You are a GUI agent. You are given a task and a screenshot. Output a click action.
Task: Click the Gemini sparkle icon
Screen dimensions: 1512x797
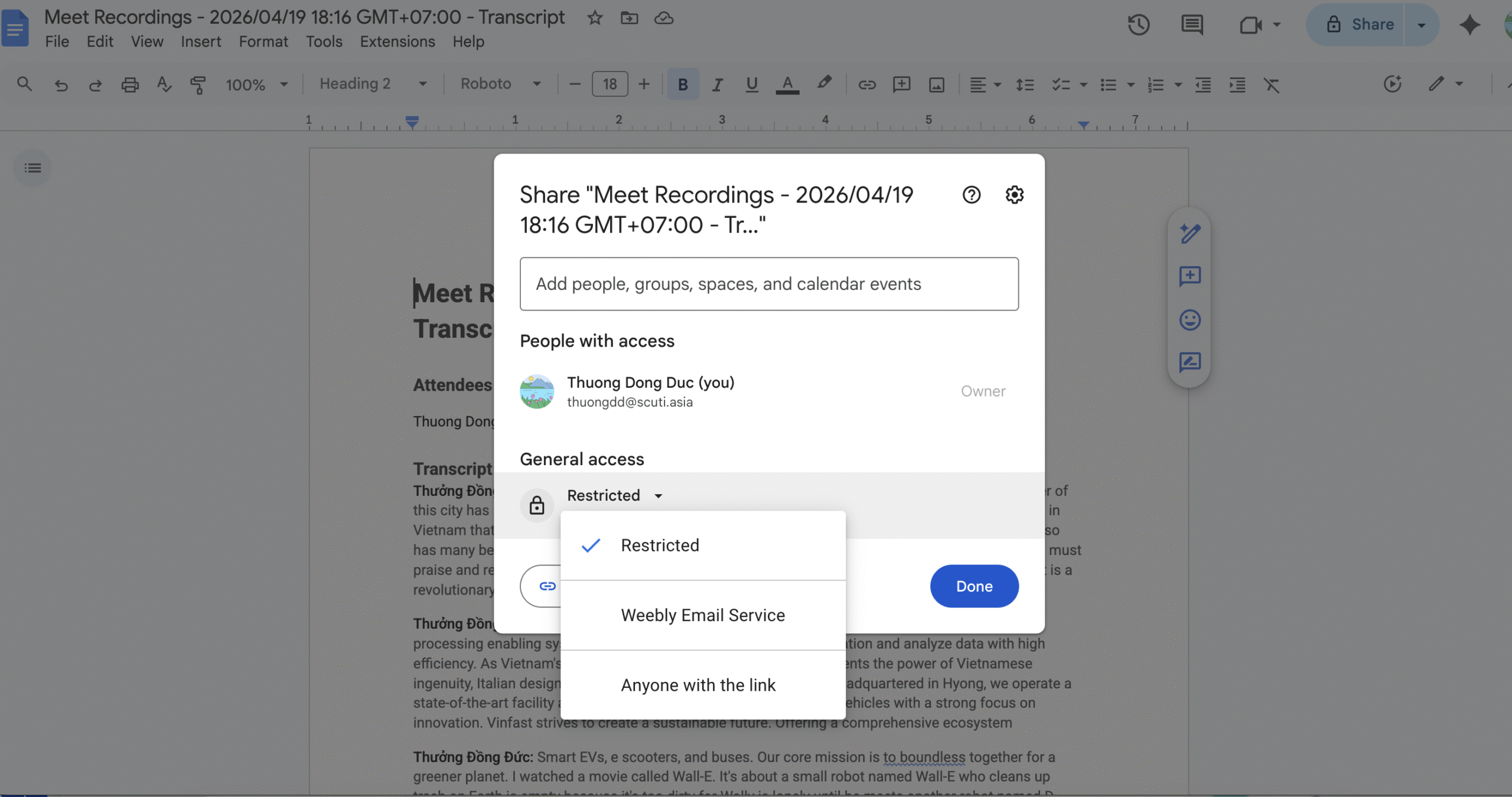coord(1469,25)
